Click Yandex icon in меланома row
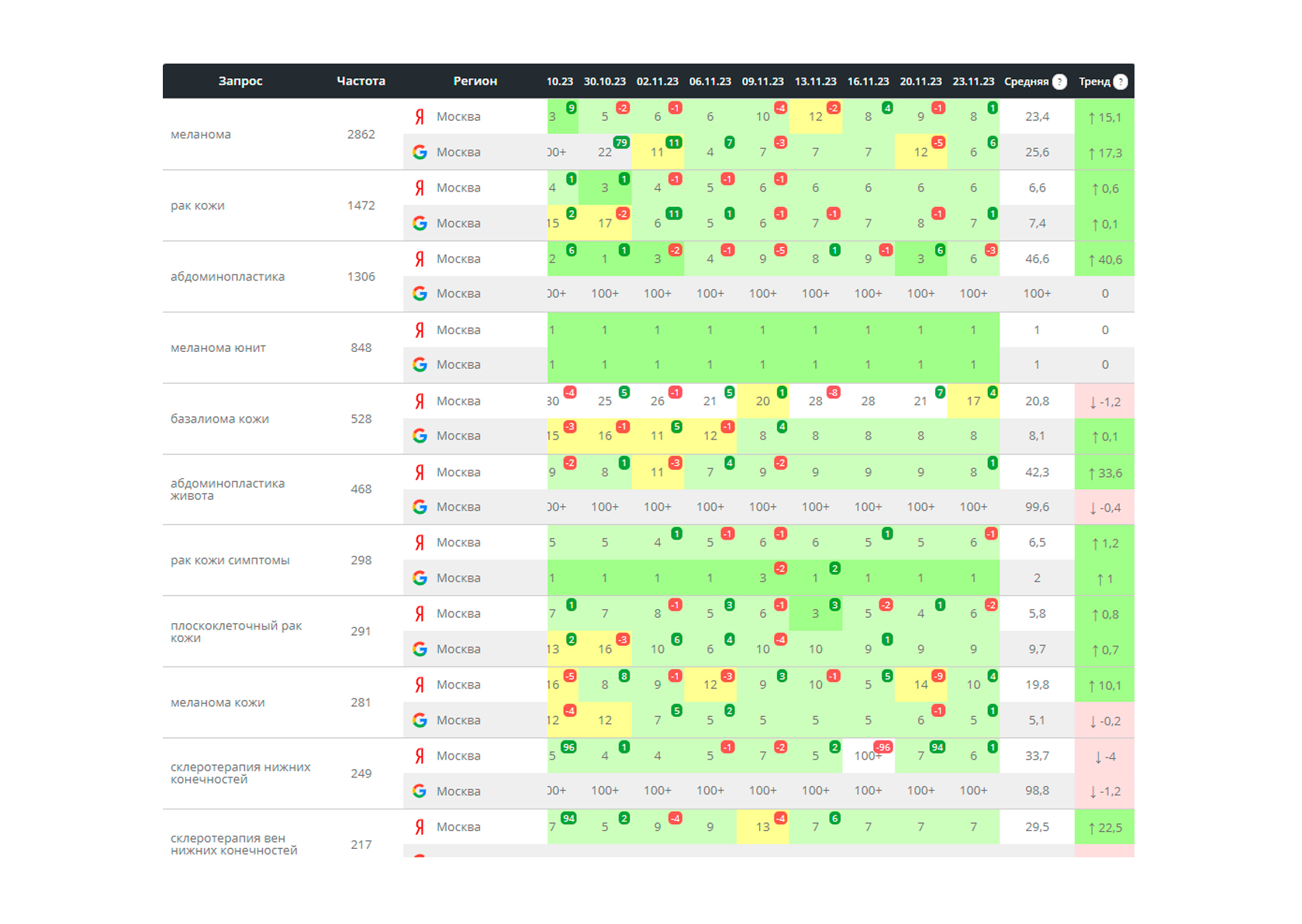 (420, 116)
